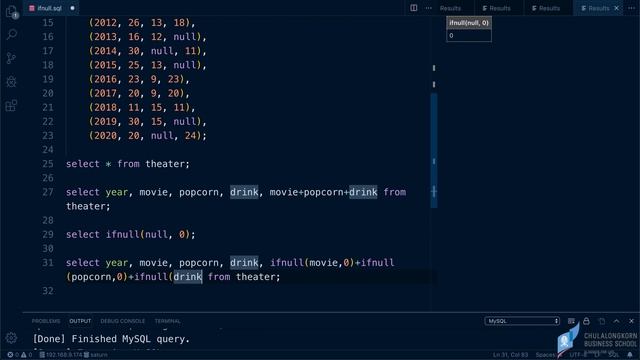
Task: Open the Explorer view in activity bar
Action: [x=11, y=12]
